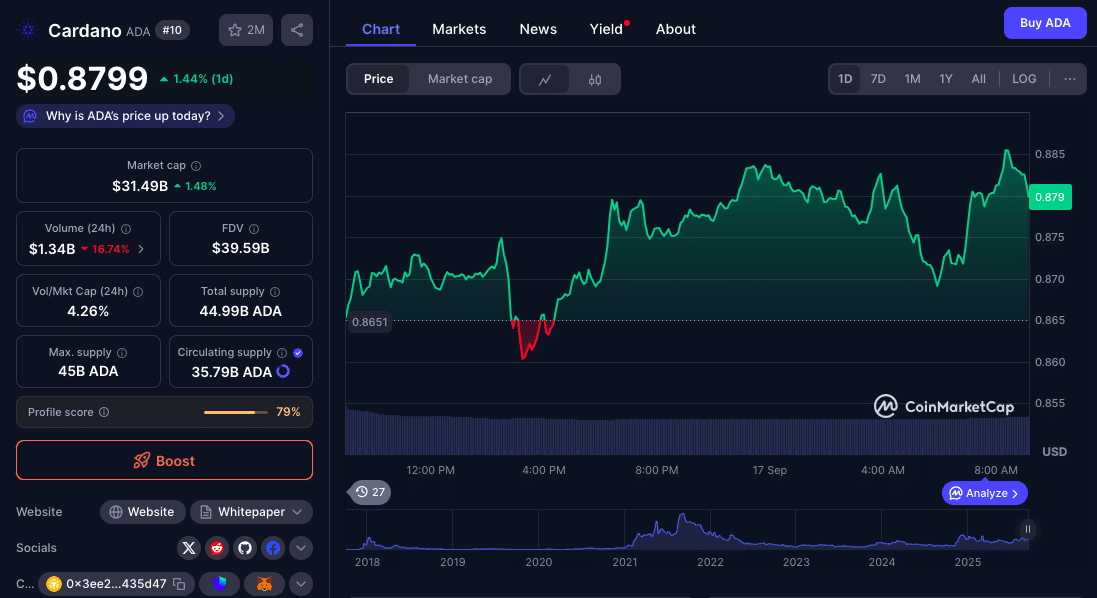Expand Volume (24h) details arrow

141,249
